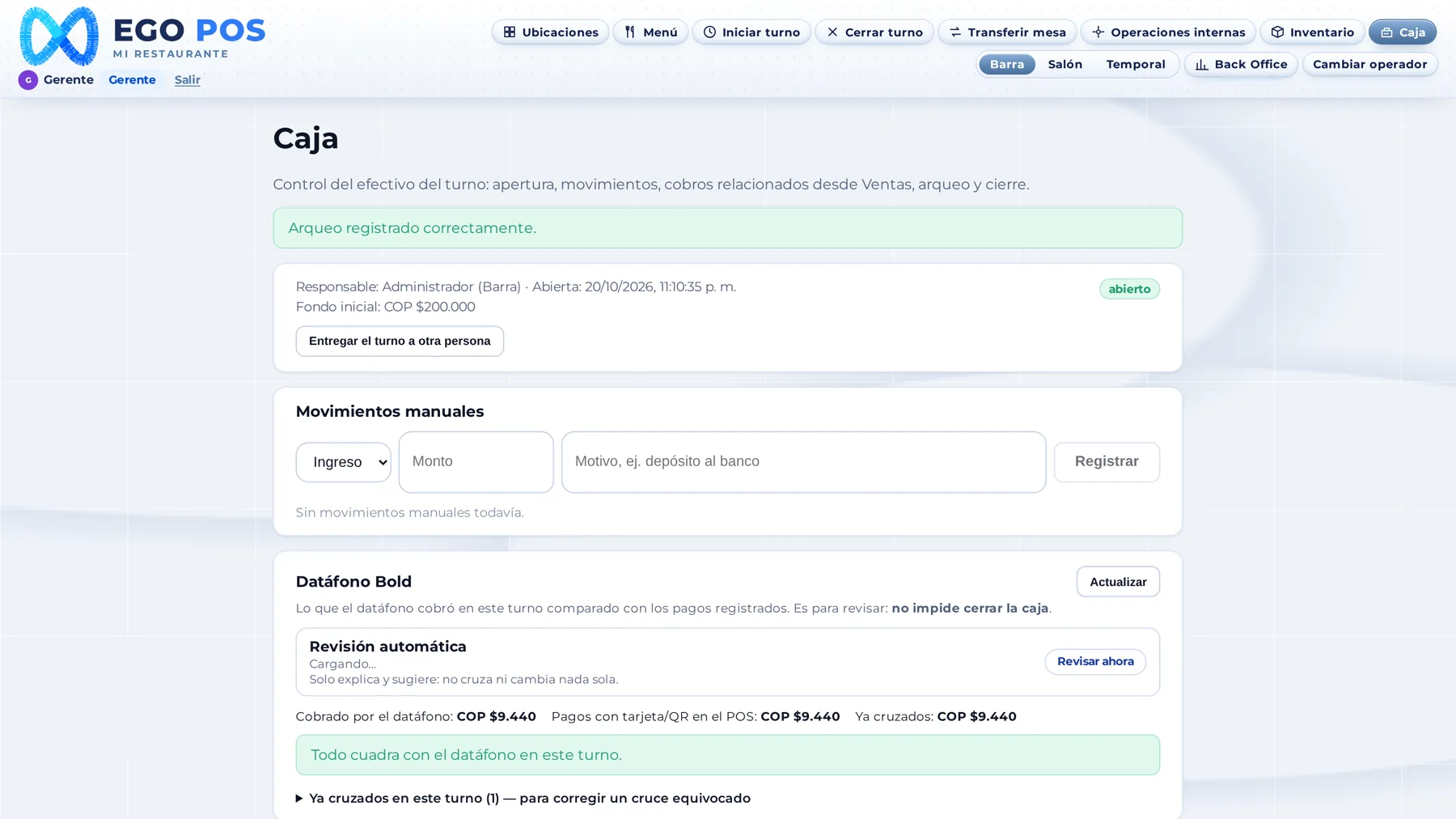The height and width of the screenshot is (819, 1456).
Task: Click Sin movimientos manuales todavía text
Action: [409, 512]
